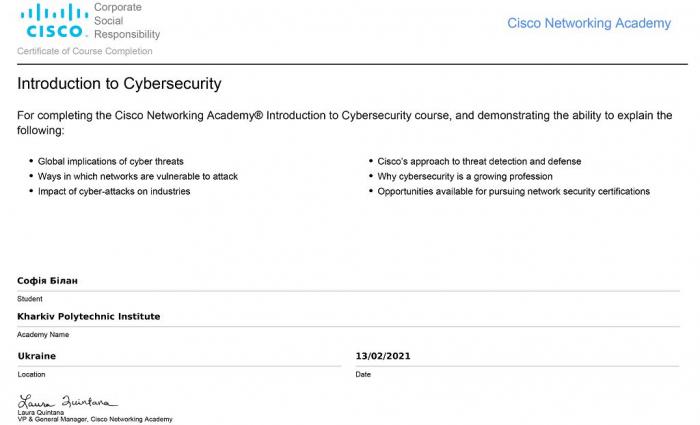Click the Introduction to Cybersecurity title

pyautogui.click(x=119, y=84)
